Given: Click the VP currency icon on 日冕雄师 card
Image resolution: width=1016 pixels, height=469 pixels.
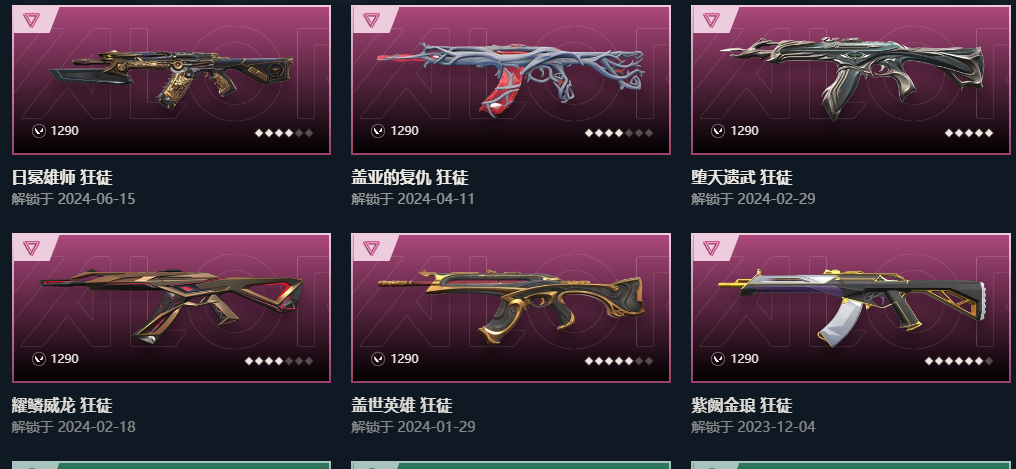Looking at the screenshot, I should click(39, 131).
